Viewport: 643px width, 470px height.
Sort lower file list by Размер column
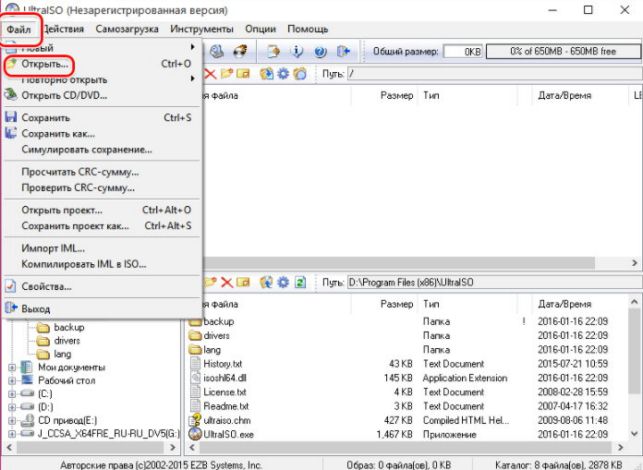(384, 304)
